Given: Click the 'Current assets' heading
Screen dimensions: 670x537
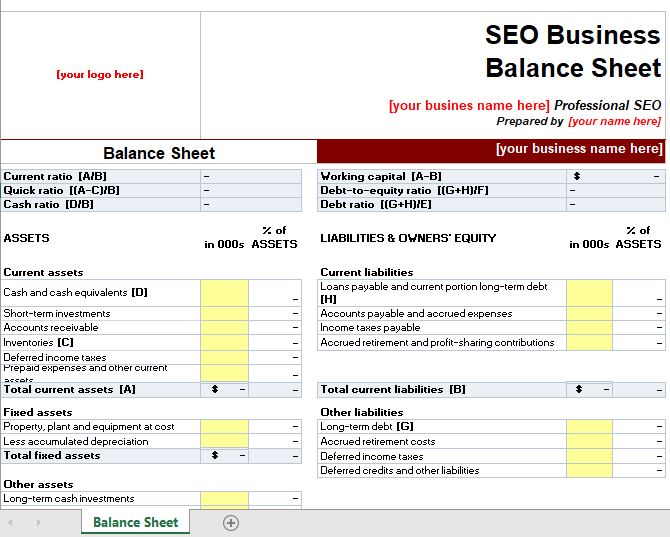Looking at the screenshot, I should coord(43,272).
